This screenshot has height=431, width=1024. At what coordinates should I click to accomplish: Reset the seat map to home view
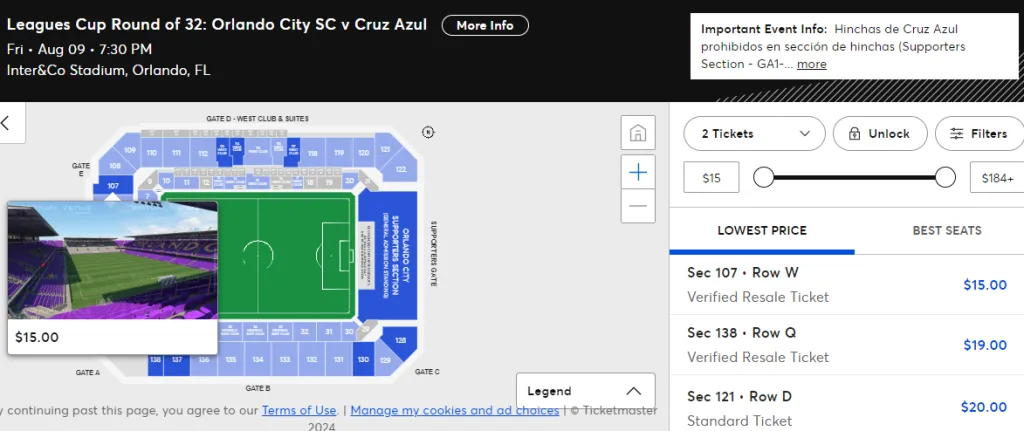tap(638, 133)
